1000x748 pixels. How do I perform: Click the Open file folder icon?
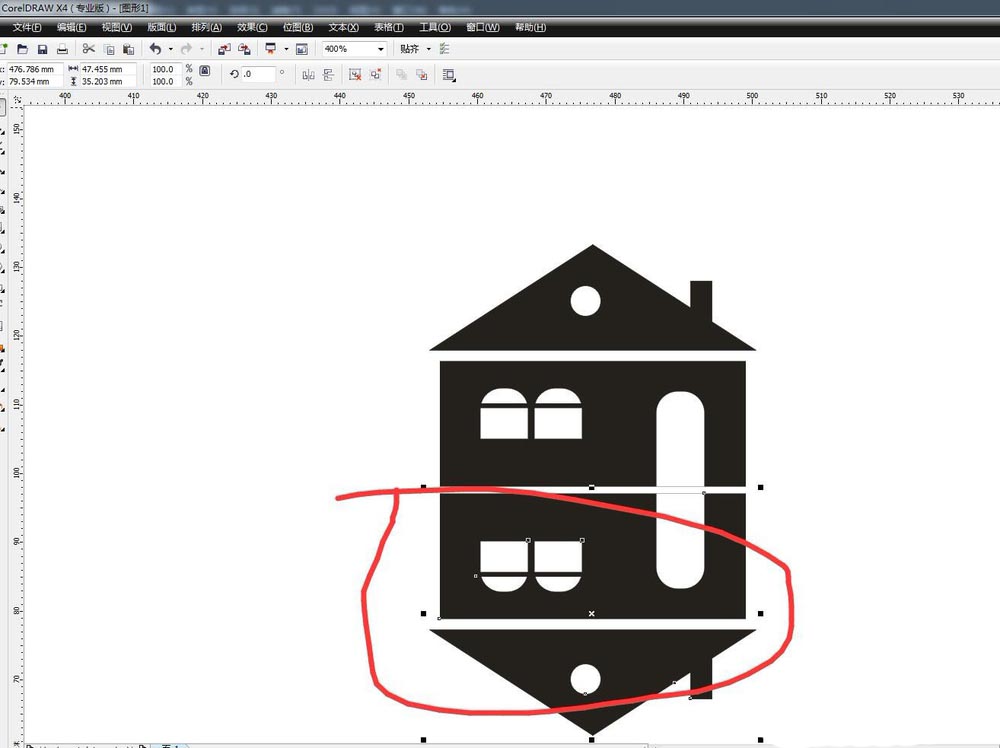22,49
